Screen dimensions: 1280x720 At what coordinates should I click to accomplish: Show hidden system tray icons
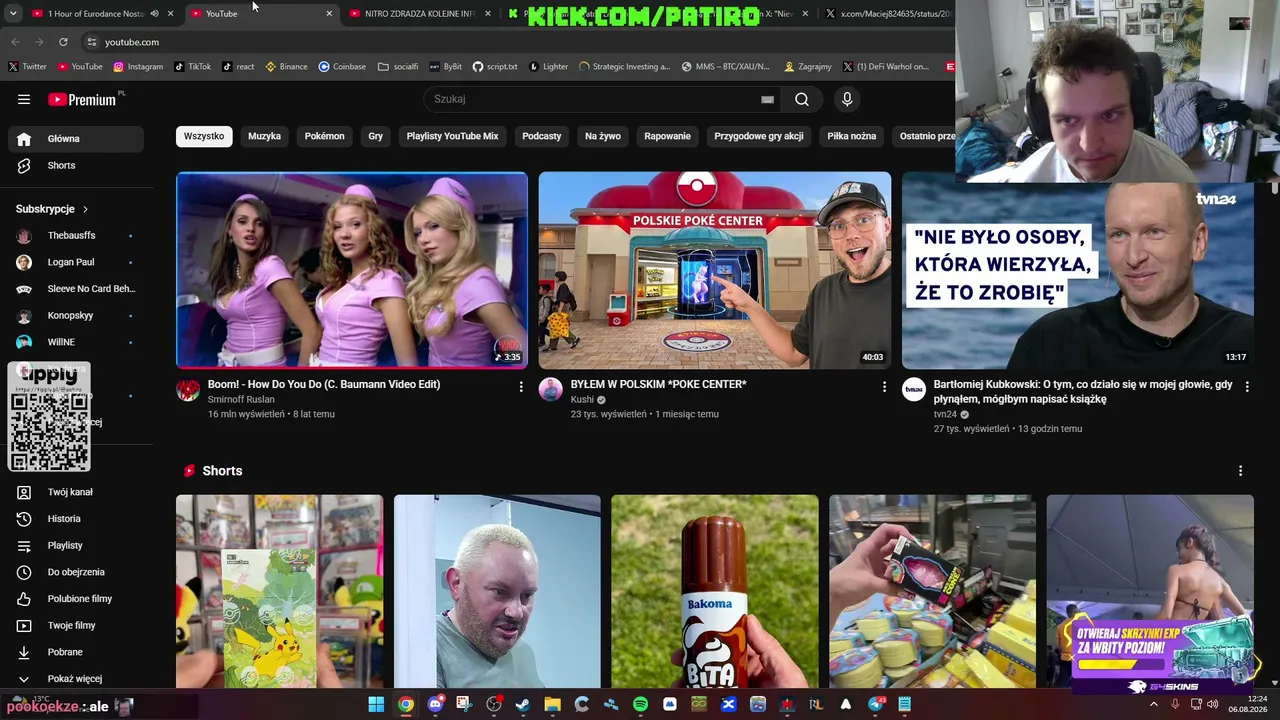click(x=1153, y=705)
